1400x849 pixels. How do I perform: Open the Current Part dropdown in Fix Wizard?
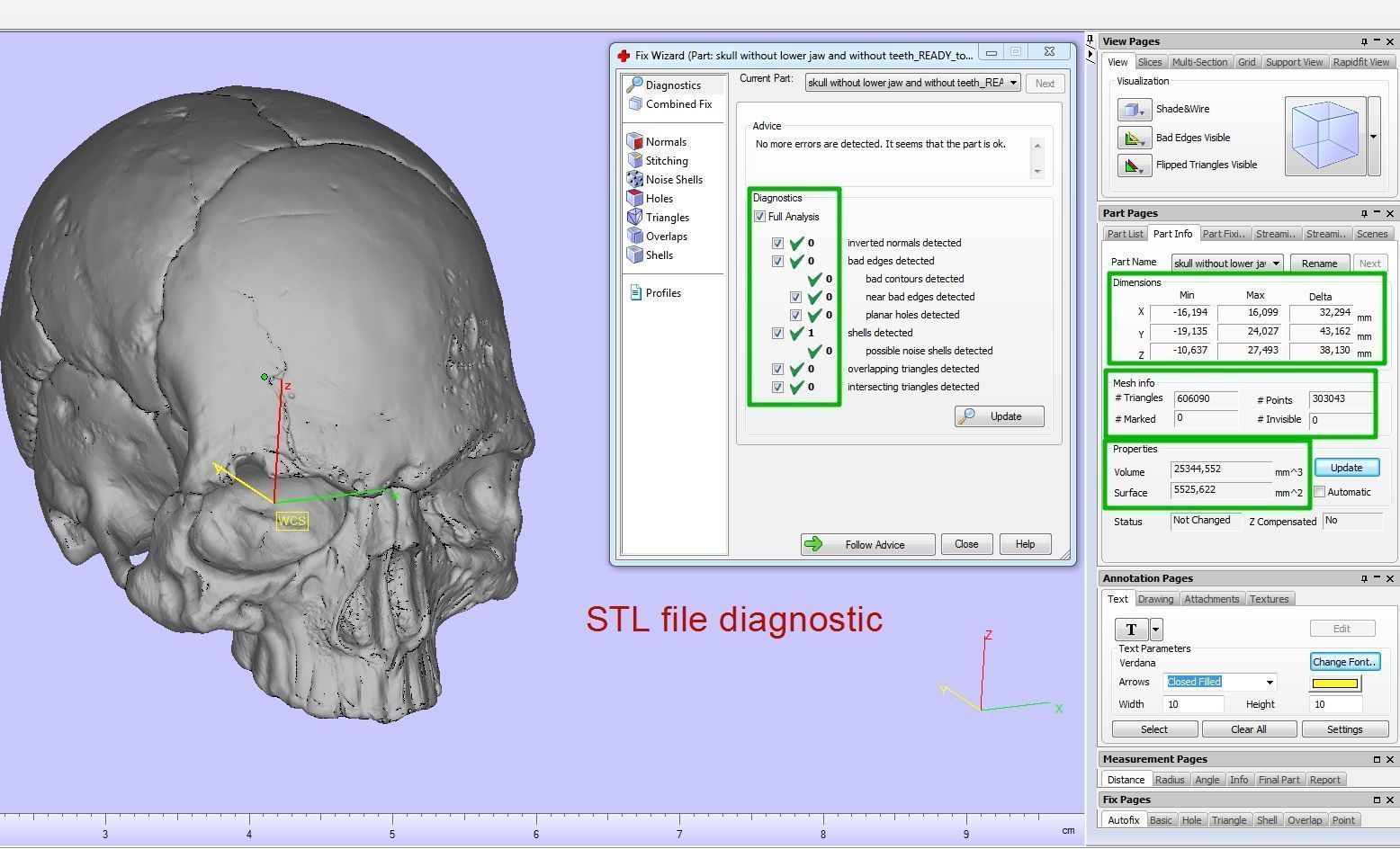coord(912,83)
